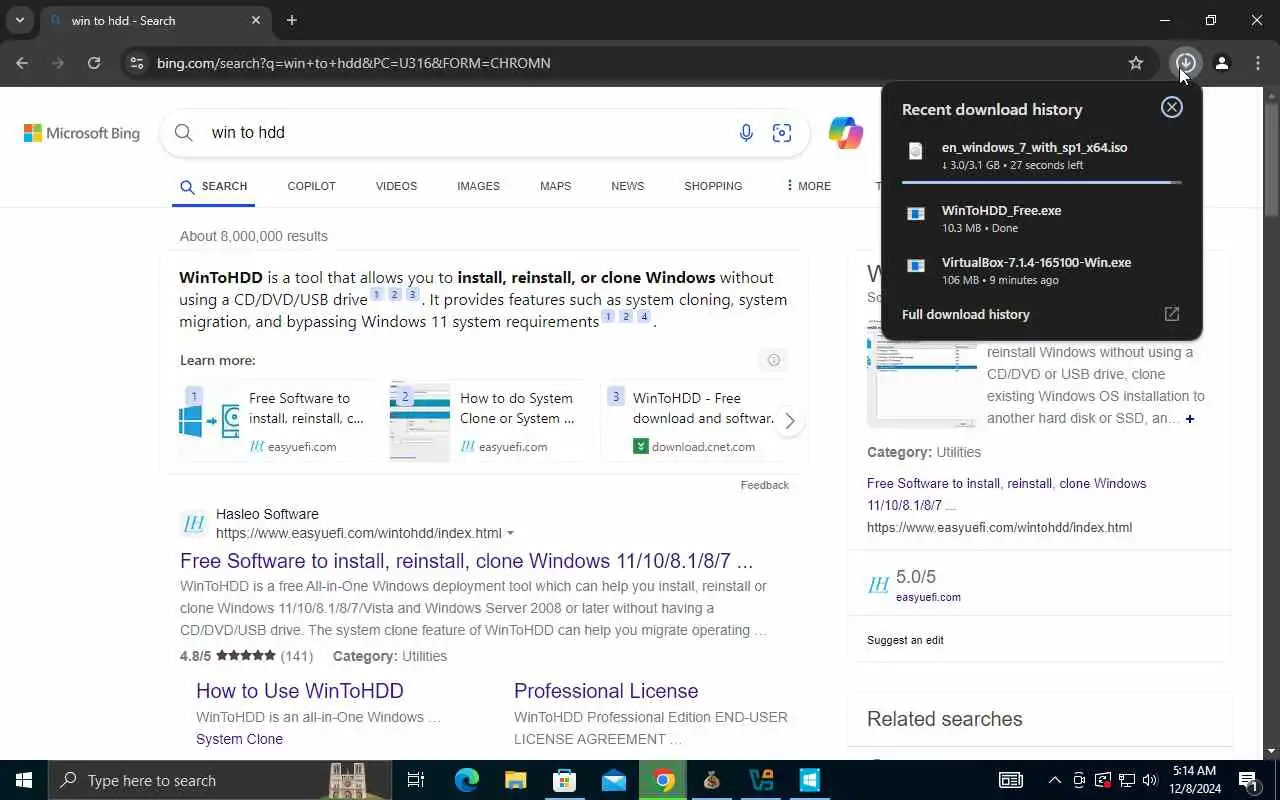Open the volume control in system tray

tap(1150, 780)
